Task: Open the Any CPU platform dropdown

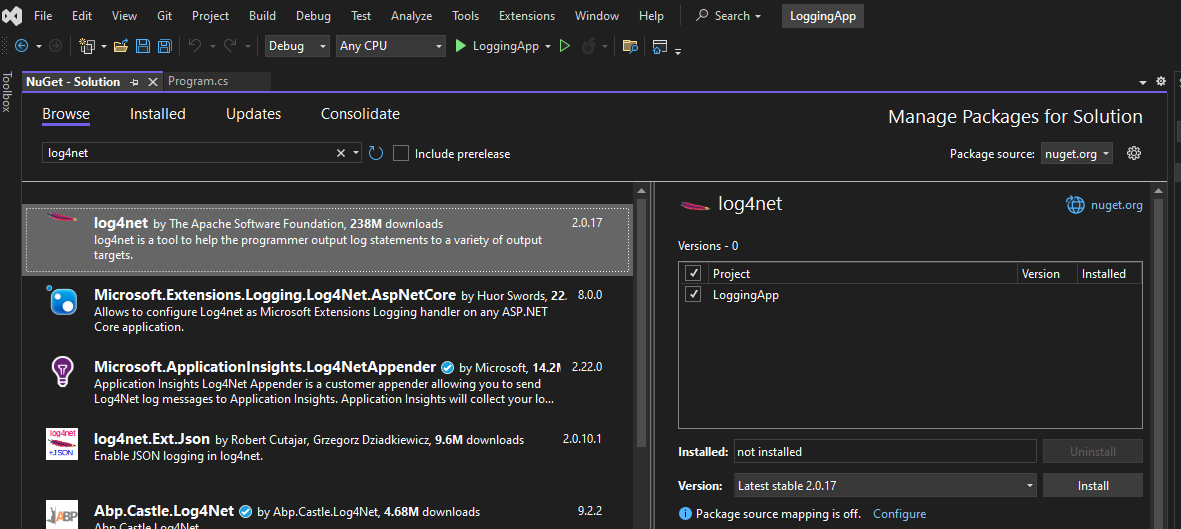Action: click(391, 46)
